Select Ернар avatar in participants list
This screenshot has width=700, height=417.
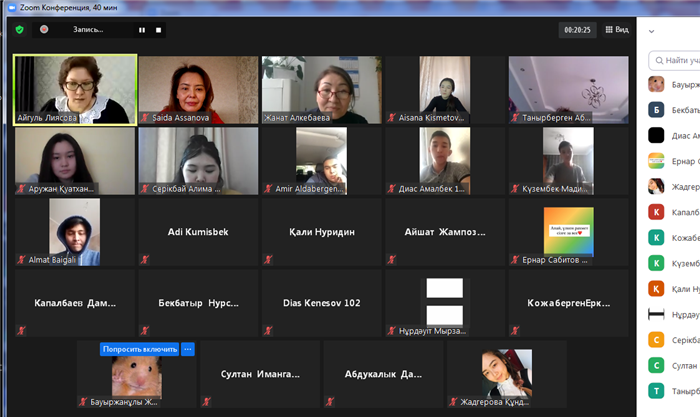pos(657,161)
